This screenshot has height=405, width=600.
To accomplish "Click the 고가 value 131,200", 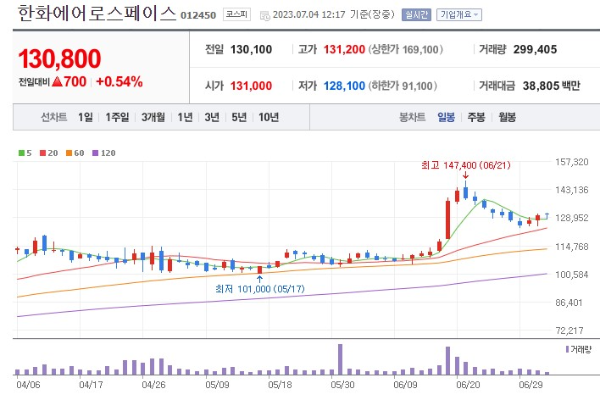I will (x=344, y=50).
